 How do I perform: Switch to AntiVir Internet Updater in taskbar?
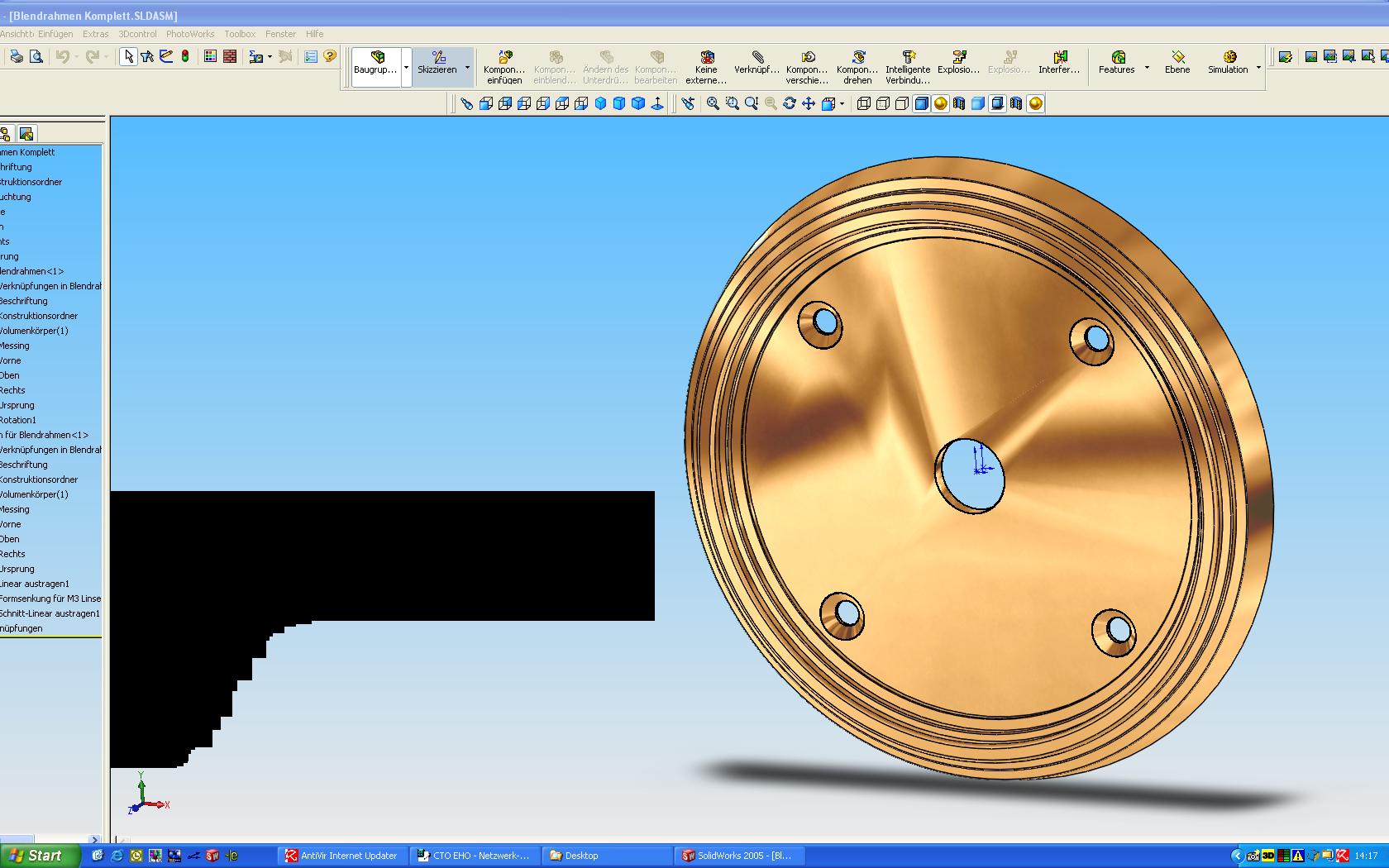[343, 856]
